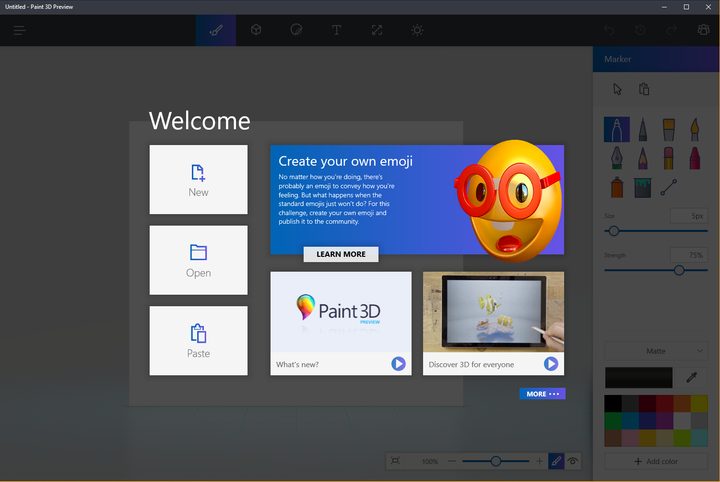The image size is (720, 482).
Task: Zoom out with the minus icon
Action: point(452,461)
